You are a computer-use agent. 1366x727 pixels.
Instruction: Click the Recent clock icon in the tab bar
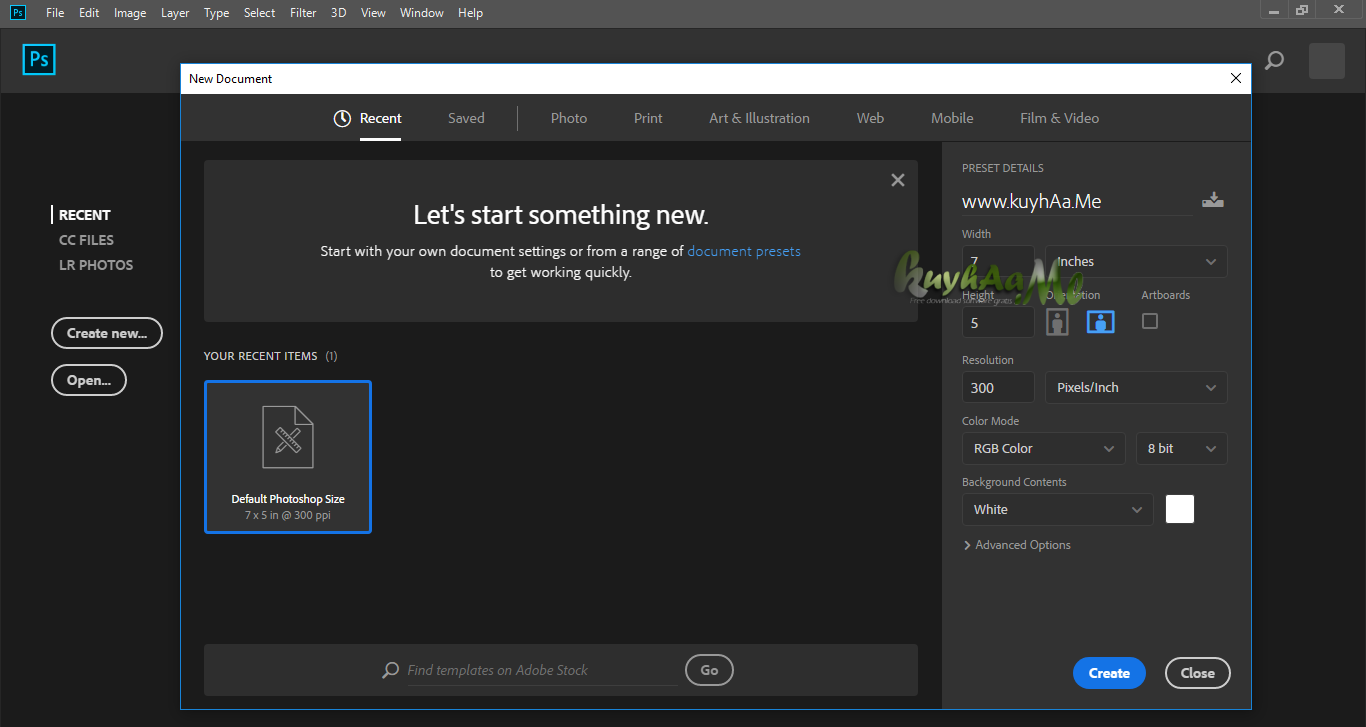tap(340, 117)
